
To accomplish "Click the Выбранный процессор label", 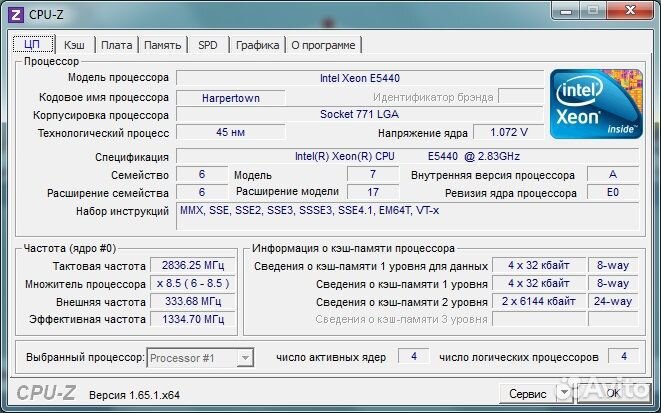I will pyautogui.click(x=85, y=357).
